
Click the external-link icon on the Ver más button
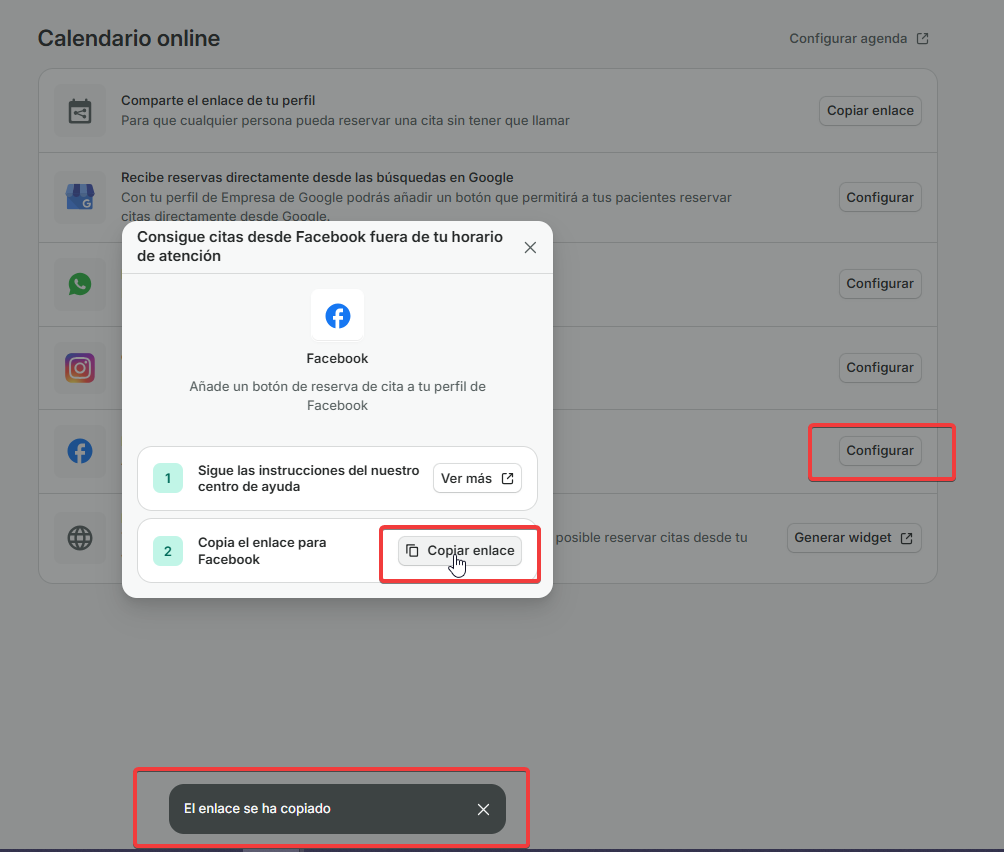507,478
